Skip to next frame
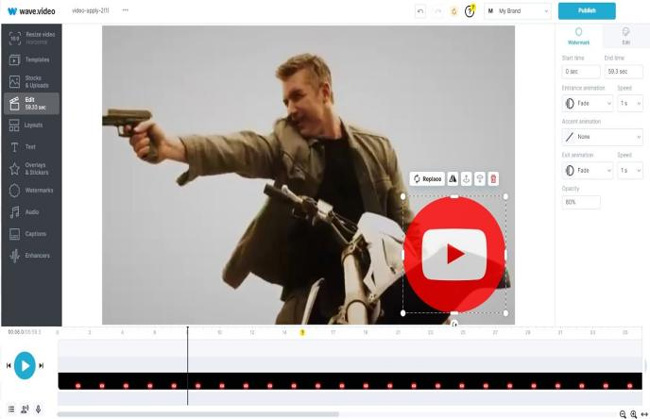The height and width of the screenshot is (419, 650). pyautogui.click(x=41, y=366)
